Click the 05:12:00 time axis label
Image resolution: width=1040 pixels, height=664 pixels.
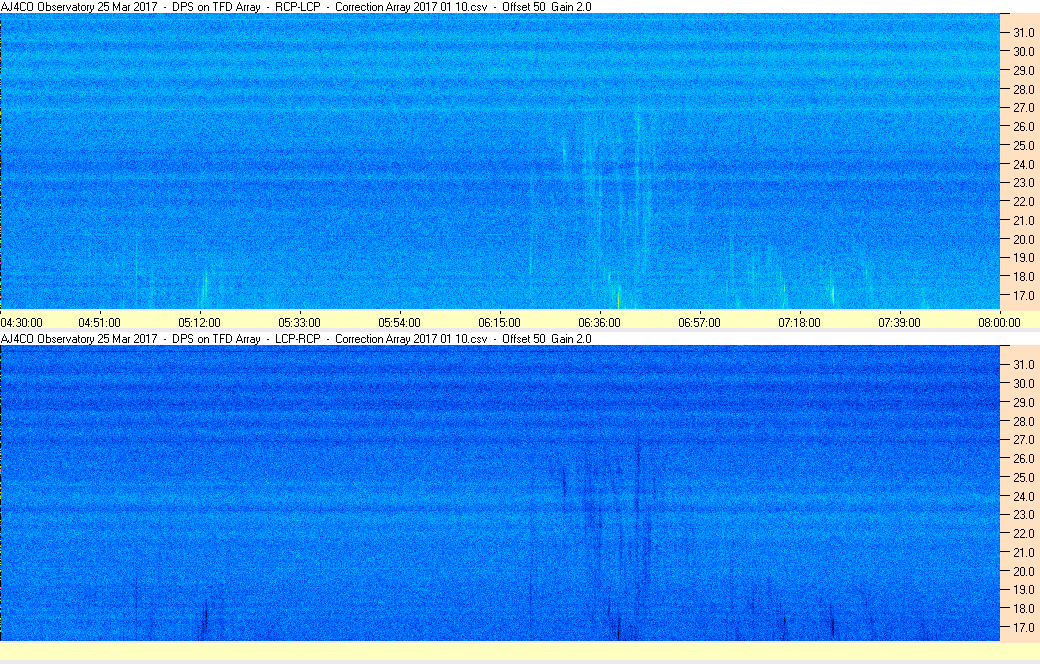pyautogui.click(x=199, y=323)
